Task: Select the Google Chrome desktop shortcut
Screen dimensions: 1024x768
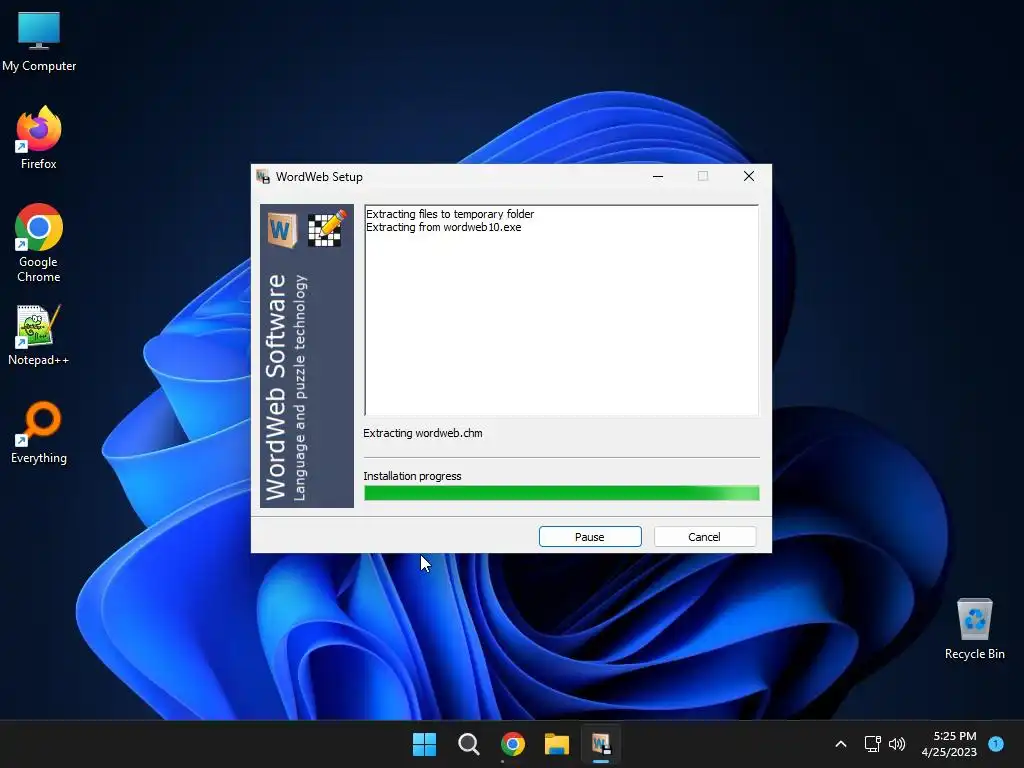Action: [39, 242]
